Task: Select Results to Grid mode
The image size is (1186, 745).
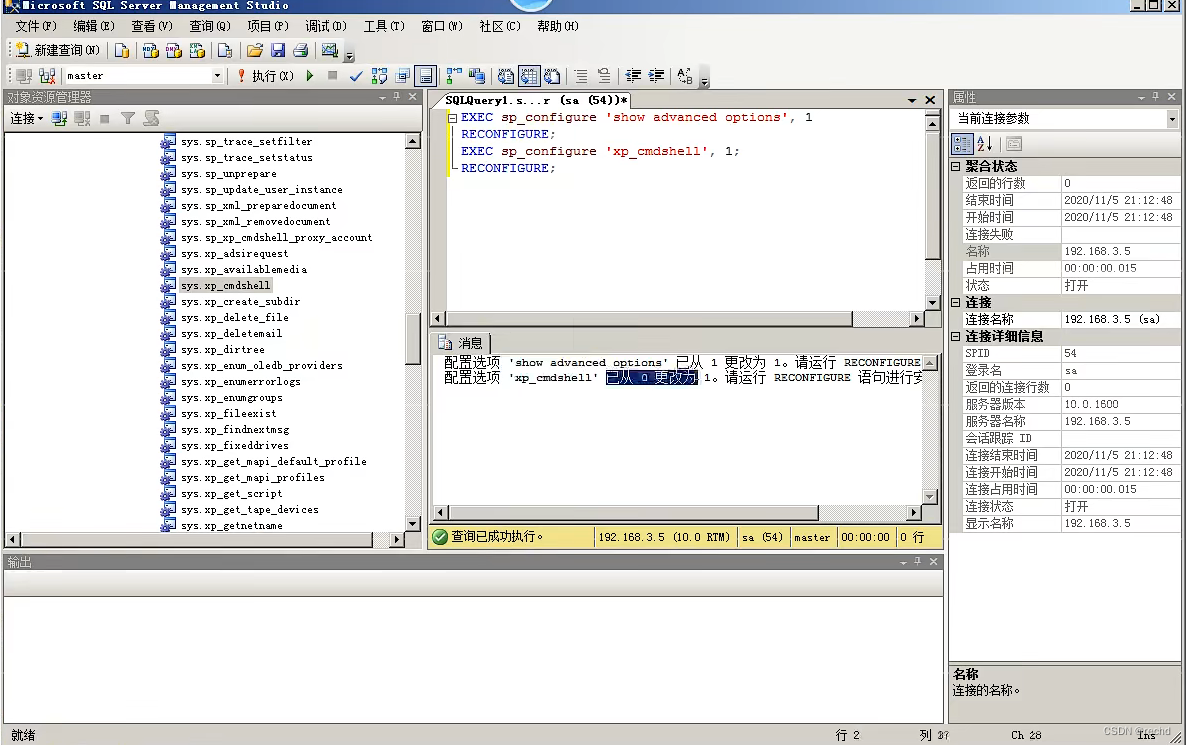Action: click(x=529, y=76)
